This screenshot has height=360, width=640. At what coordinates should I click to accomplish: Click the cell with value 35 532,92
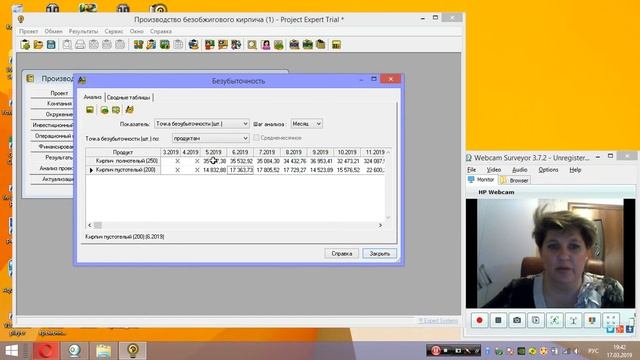(240, 161)
